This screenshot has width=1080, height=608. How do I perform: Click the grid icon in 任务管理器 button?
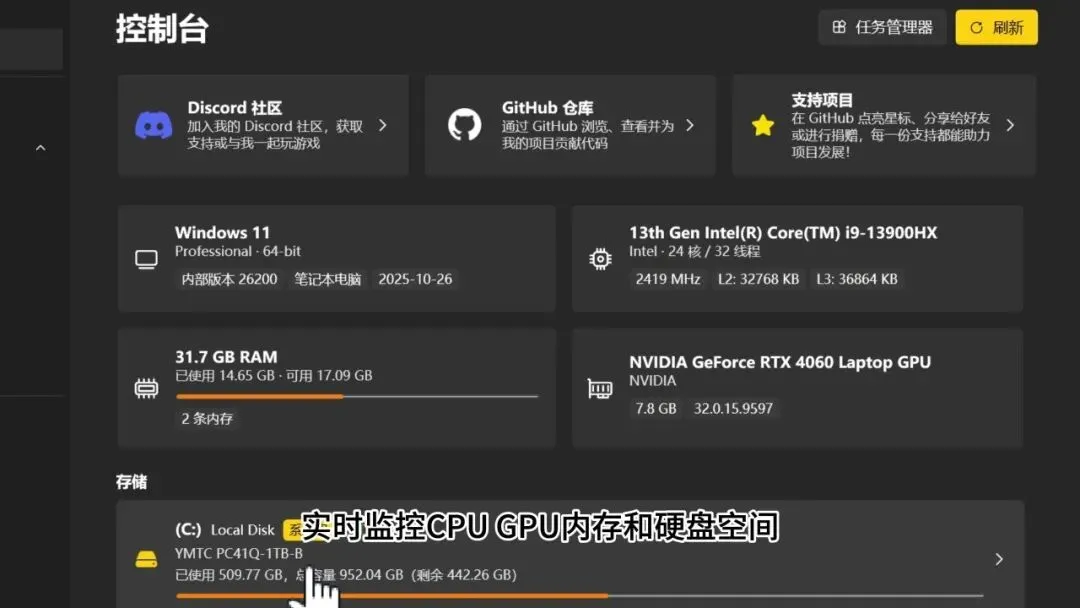[839, 28]
